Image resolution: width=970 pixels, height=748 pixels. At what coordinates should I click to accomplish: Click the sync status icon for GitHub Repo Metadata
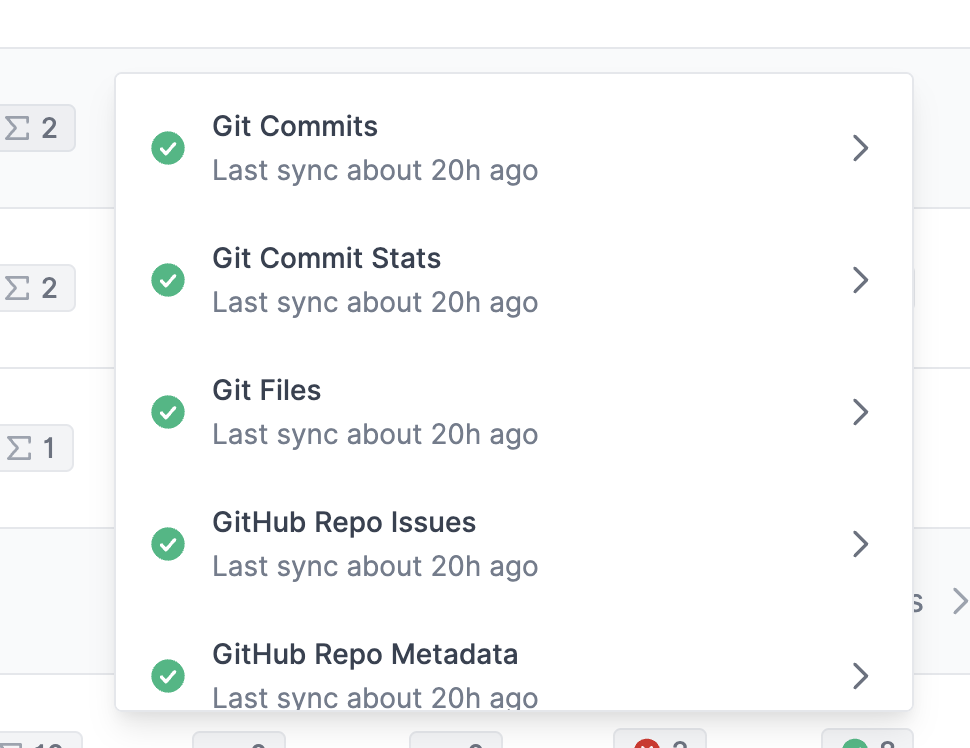167,676
